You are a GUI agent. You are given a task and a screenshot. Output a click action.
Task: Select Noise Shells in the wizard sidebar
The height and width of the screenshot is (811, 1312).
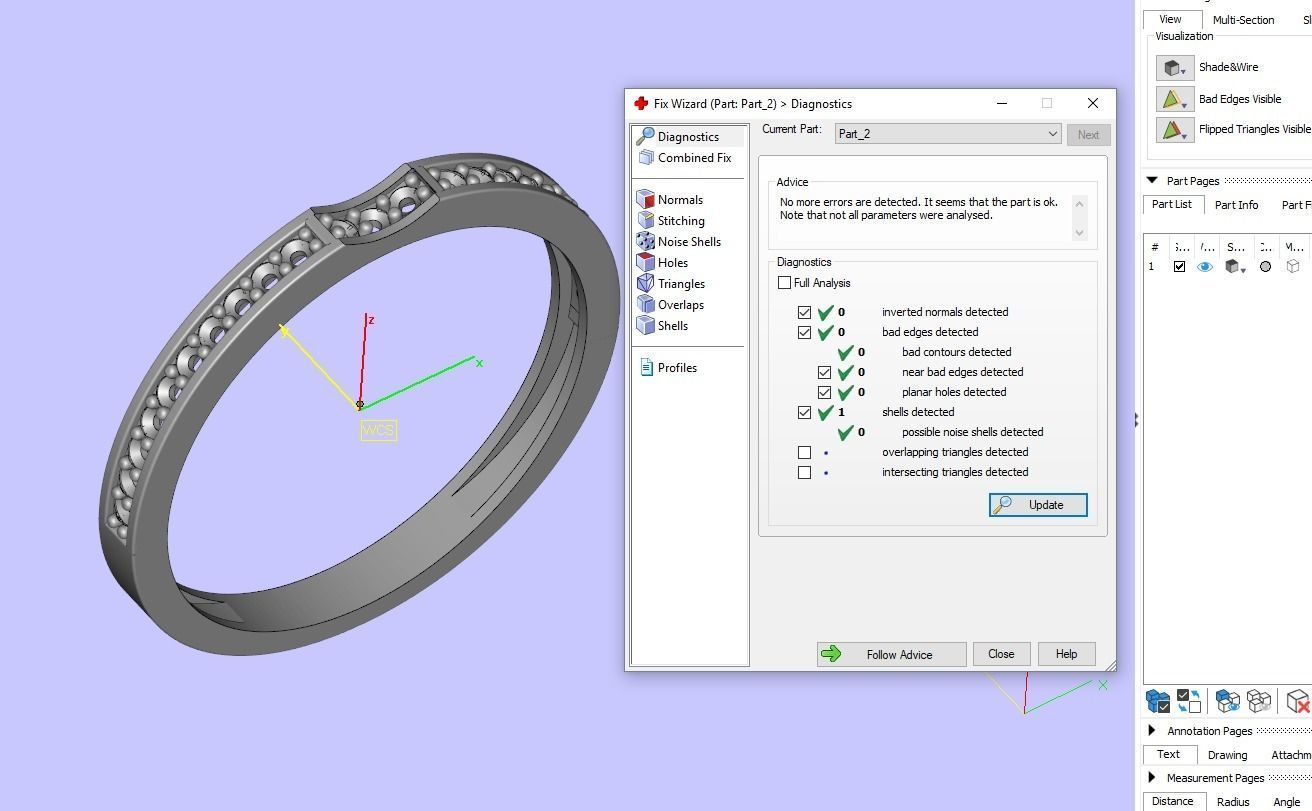pyautogui.click(x=688, y=242)
